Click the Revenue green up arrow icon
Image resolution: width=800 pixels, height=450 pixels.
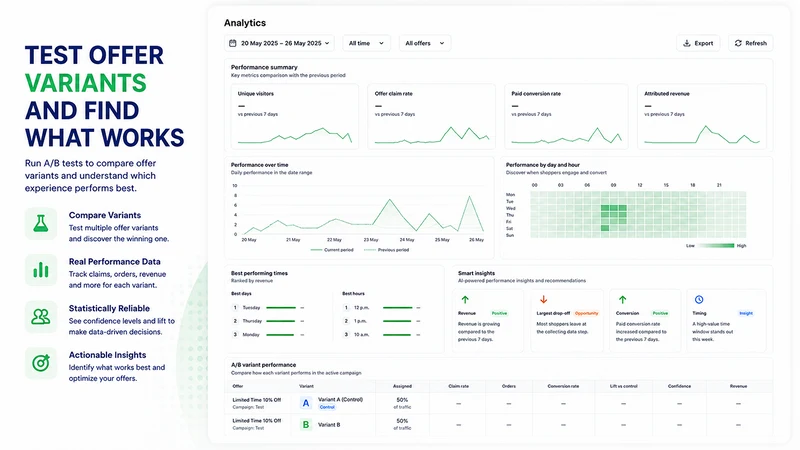pyautogui.click(x=465, y=299)
